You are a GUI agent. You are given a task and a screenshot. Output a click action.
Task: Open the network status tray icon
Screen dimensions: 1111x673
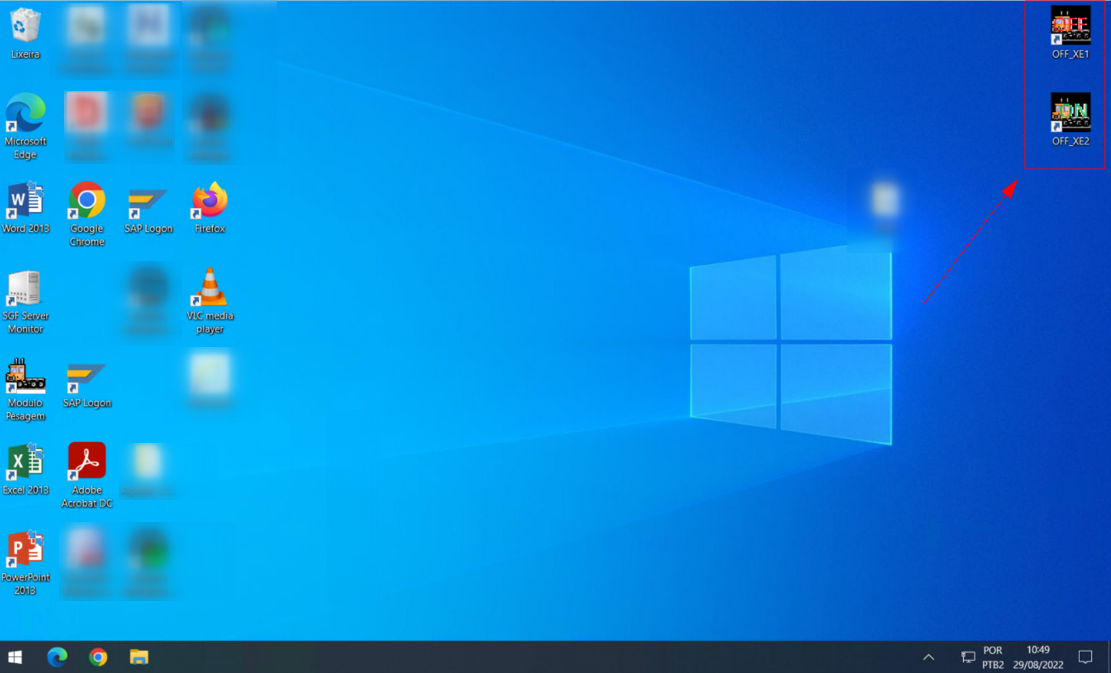pos(968,657)
